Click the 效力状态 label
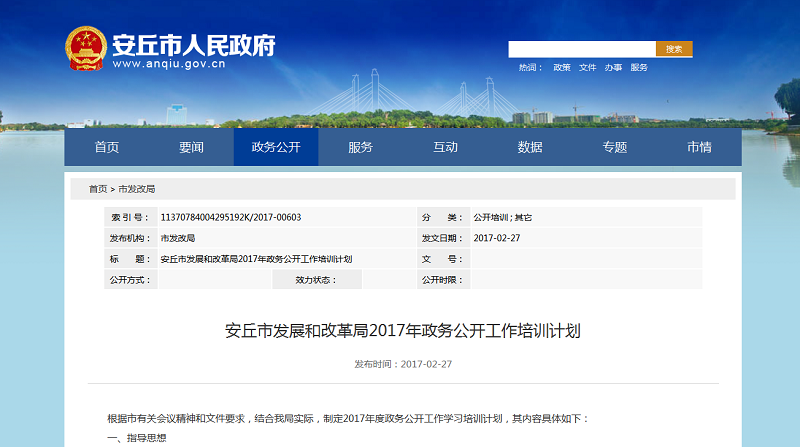 point(316,280)
